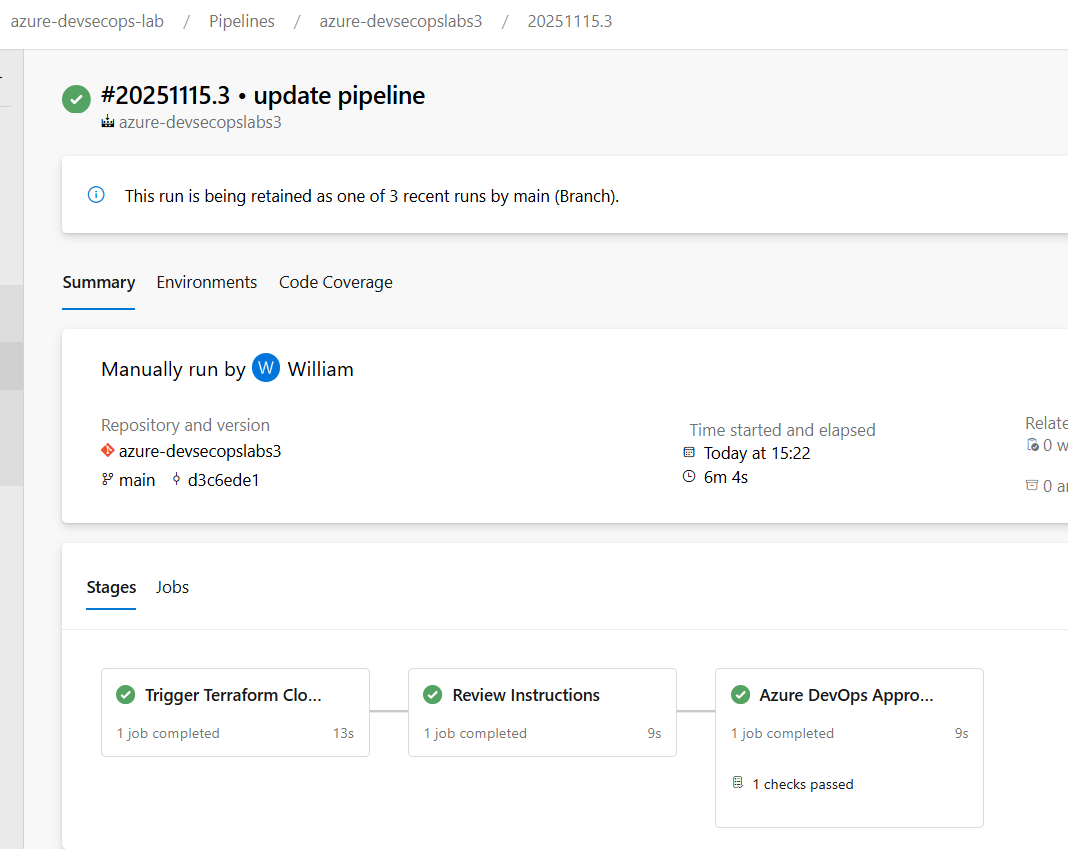Click William's blue avatar icon

[266, 368]
